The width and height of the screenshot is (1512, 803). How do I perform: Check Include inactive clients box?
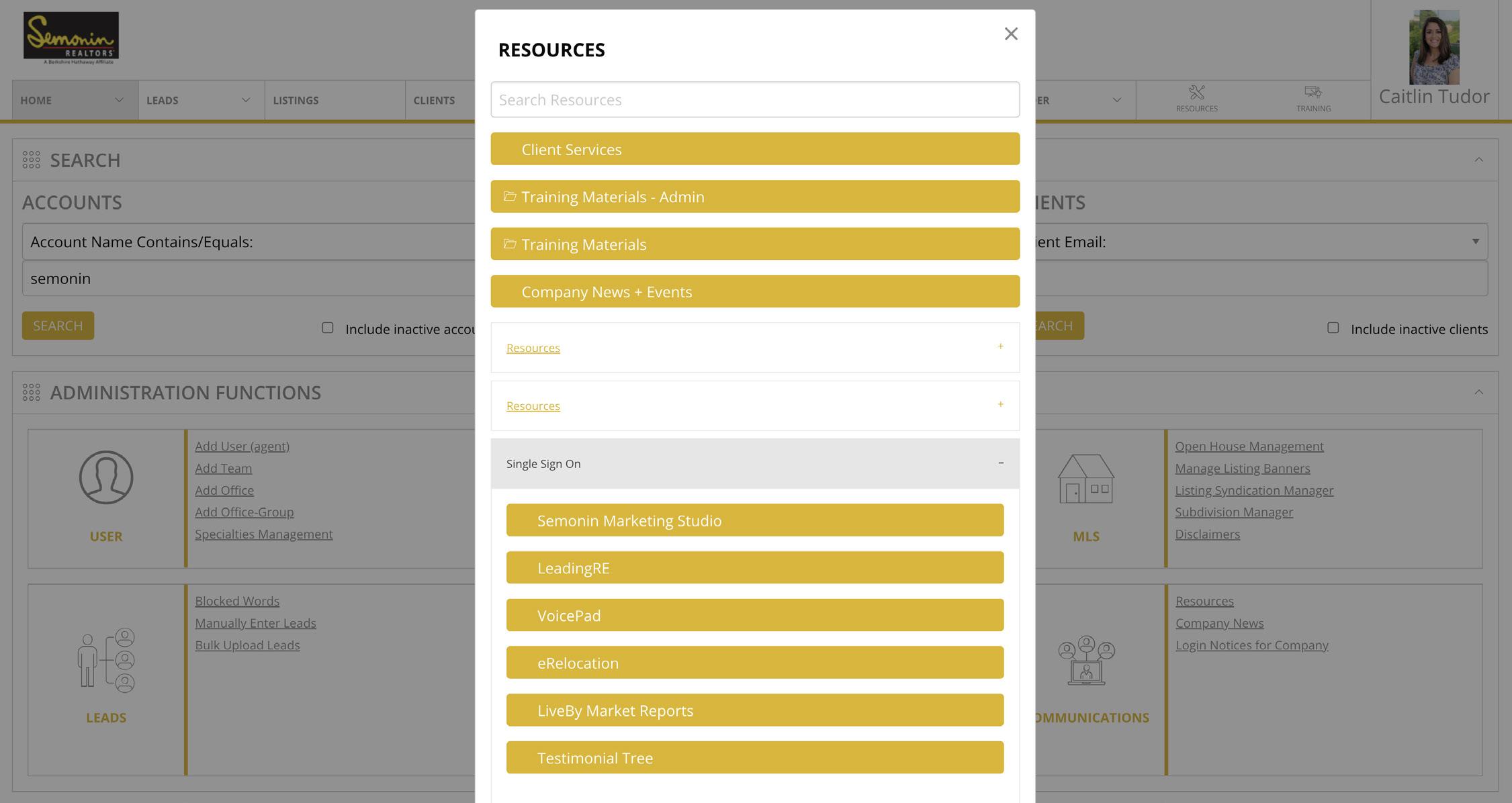click(x=1333, y=328)
